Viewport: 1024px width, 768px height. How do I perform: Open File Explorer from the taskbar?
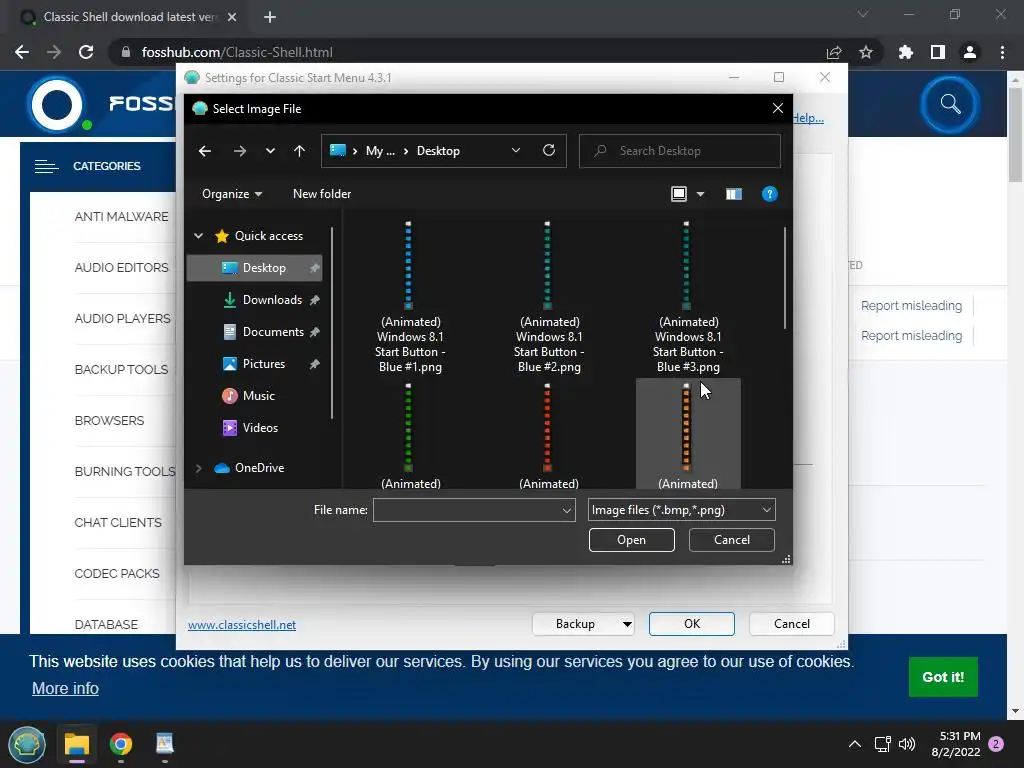[x=76, y=744]
